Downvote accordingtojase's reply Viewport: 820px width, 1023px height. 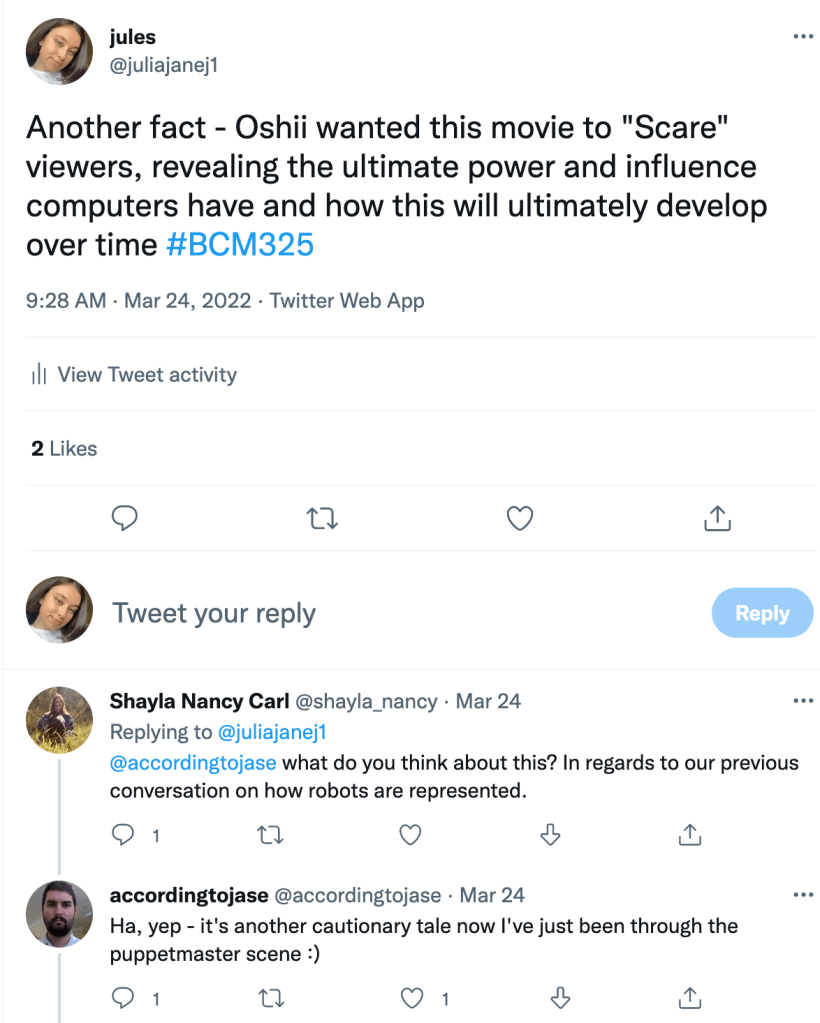coord(560,997)
